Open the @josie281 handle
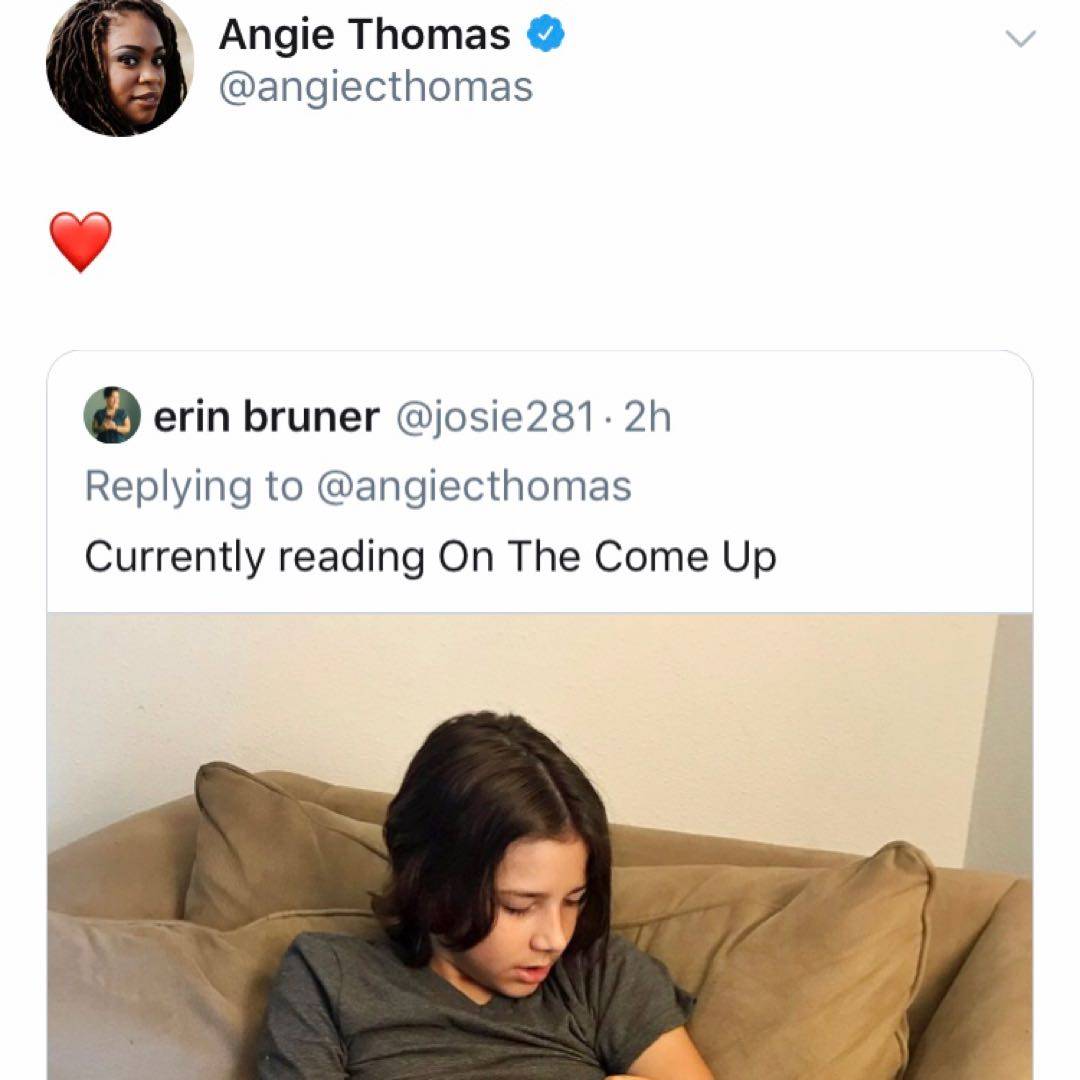Viewport: 1080px width, 1080px height. tap(495, 417)
